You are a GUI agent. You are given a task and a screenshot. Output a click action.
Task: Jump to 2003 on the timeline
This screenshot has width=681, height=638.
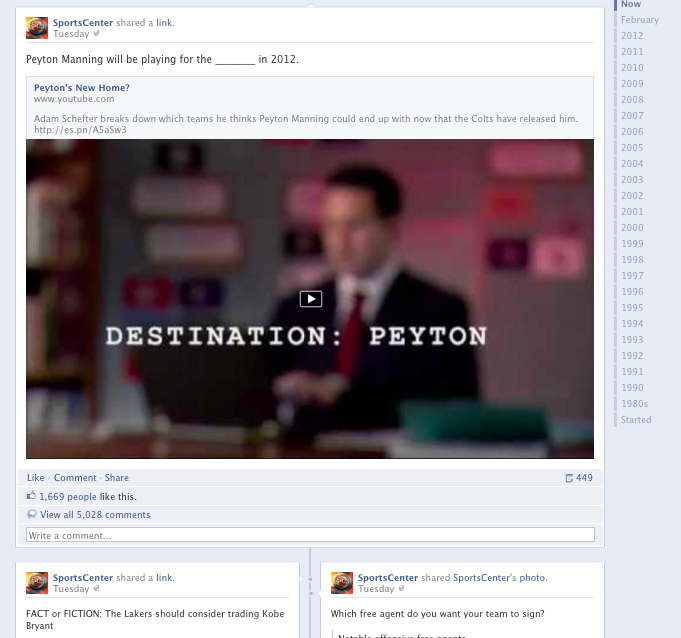tap(632, 180)
